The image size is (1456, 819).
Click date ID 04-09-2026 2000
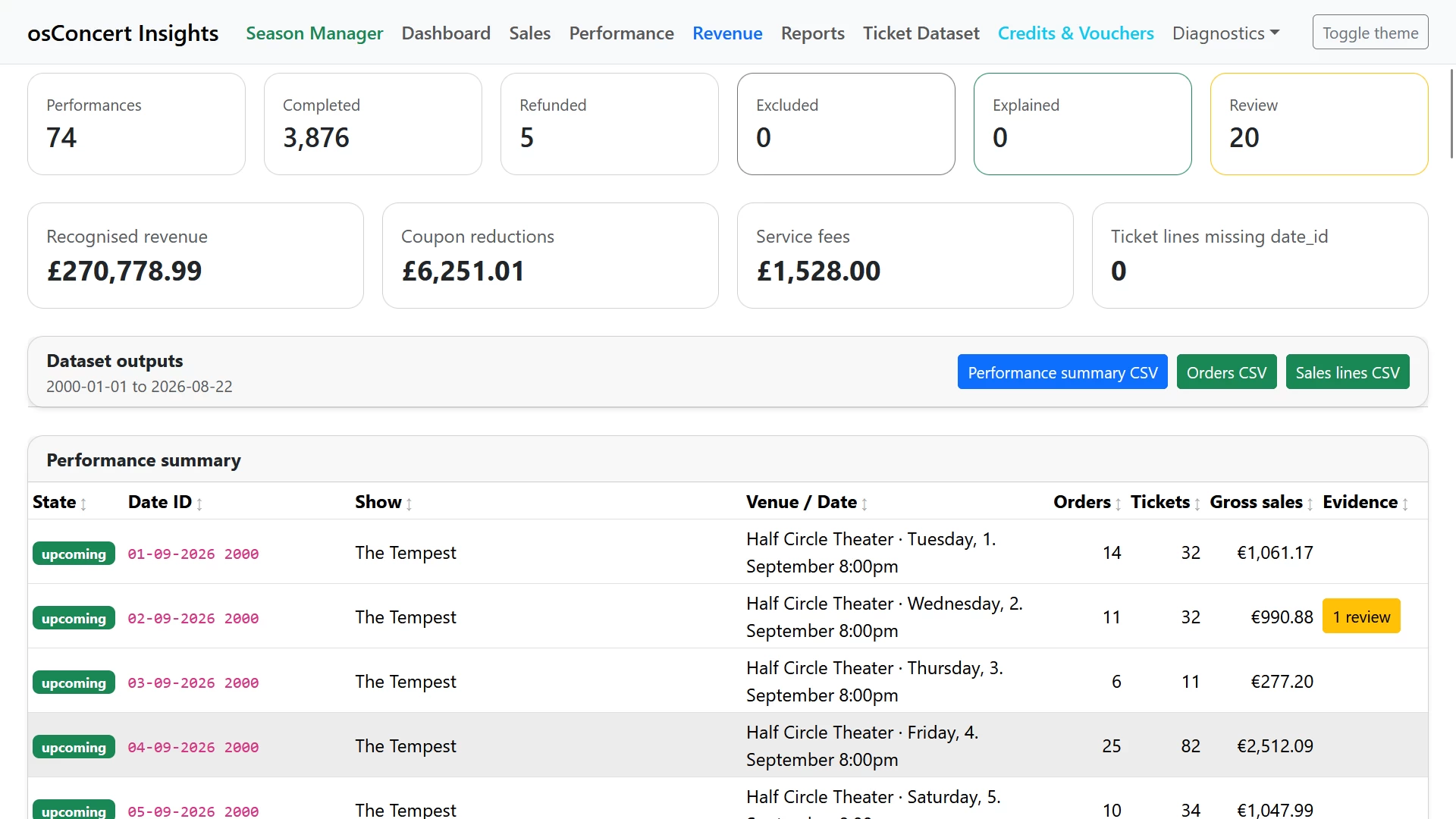[193, 747]
